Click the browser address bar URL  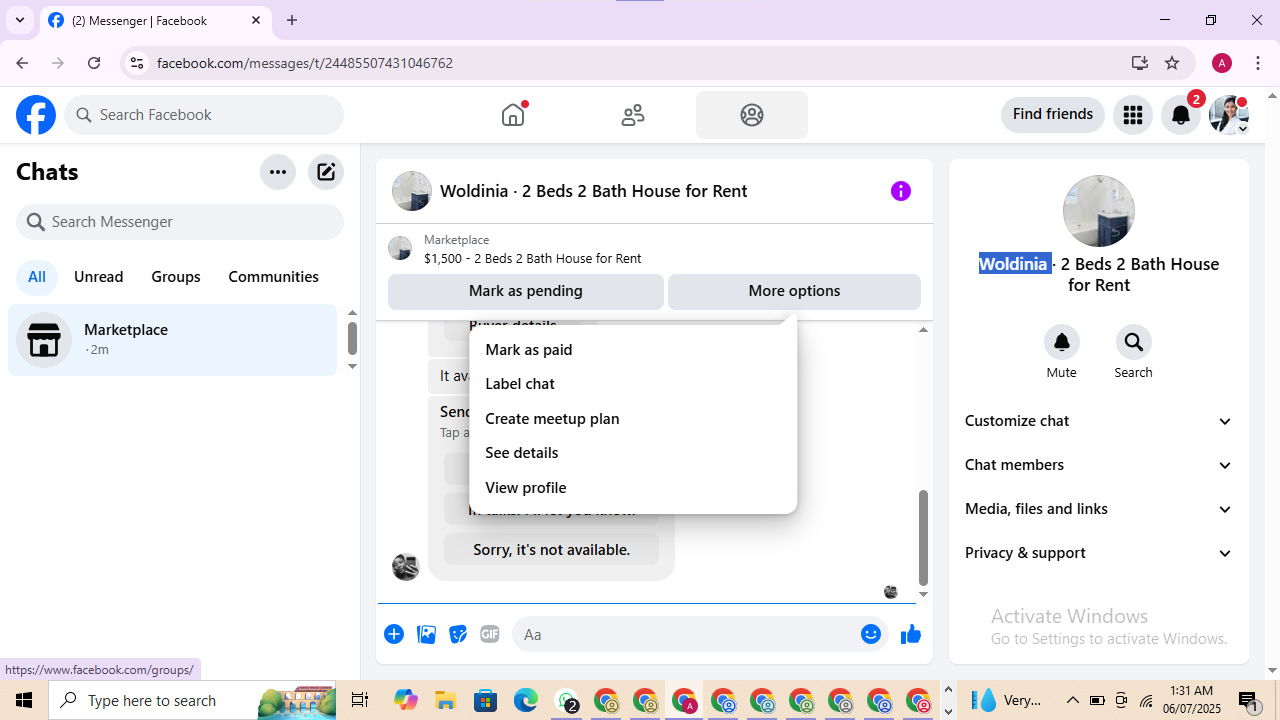point(305,63)
